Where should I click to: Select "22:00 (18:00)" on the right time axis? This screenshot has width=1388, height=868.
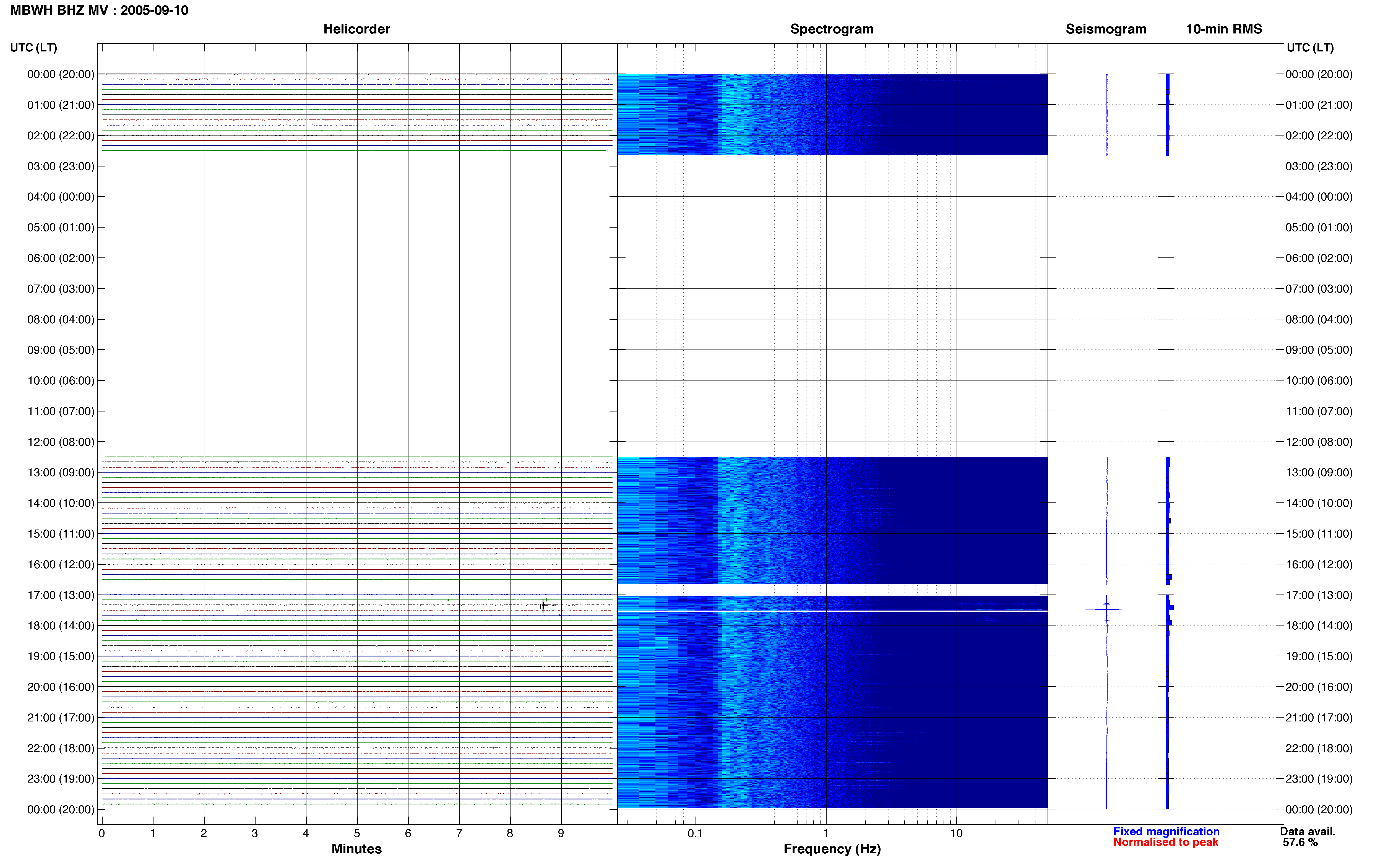(1319, 748)
